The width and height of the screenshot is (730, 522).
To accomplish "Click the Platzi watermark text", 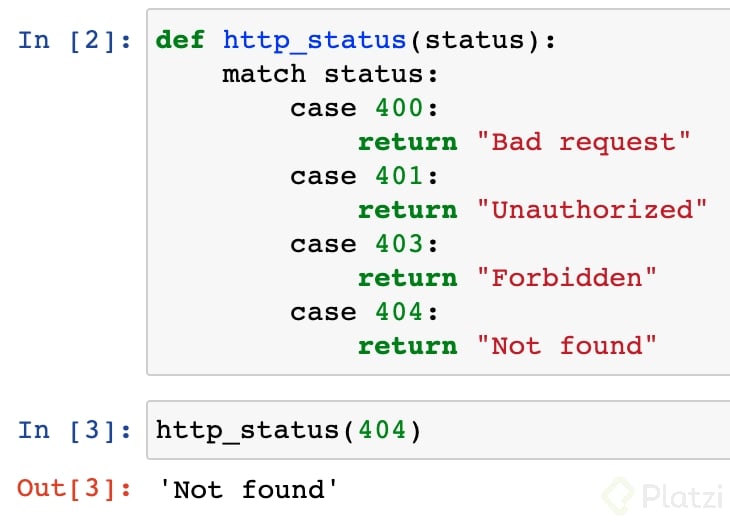I will pyautogui.click(x=682, y=496).
